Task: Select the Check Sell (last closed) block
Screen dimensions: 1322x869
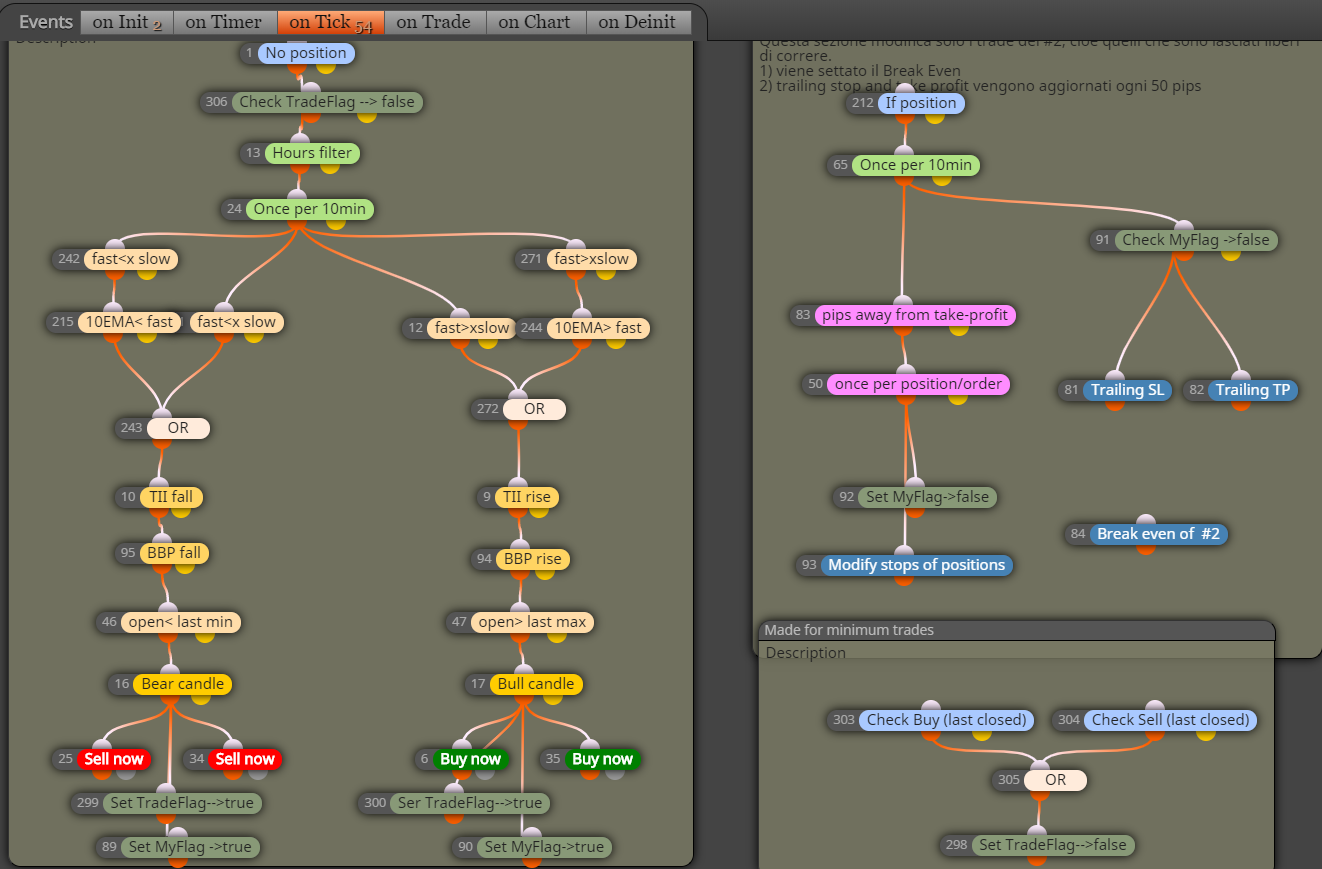Action: pyautogui.click(x=1170, y=720)
